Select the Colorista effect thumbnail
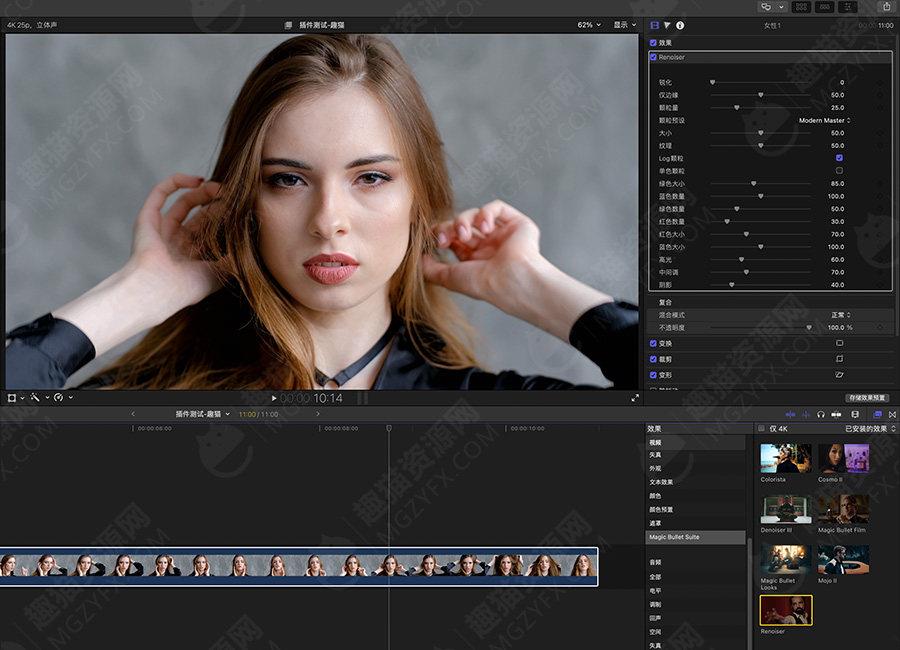The image size is (900, 650). 786,459
